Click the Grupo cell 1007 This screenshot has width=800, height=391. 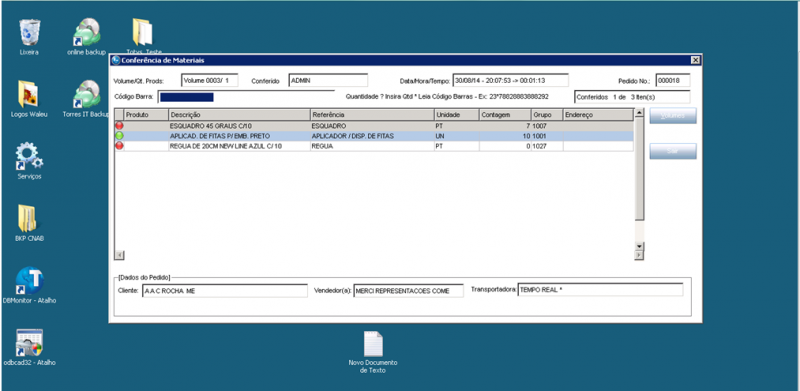click(x=547, y=126)
